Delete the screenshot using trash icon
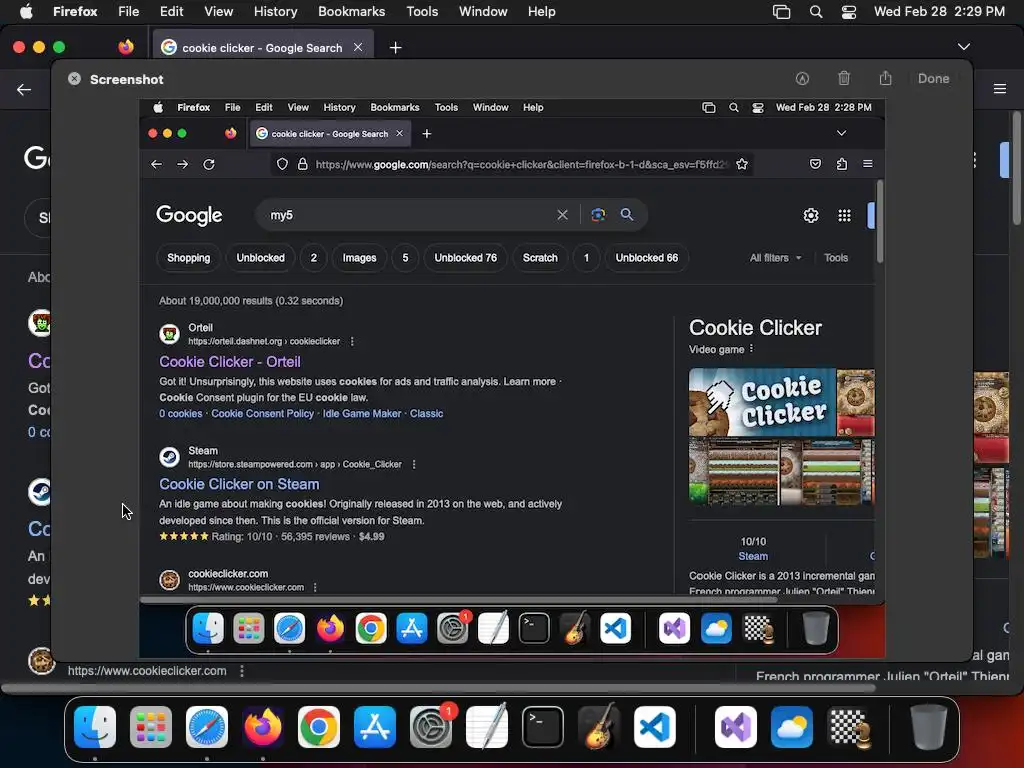The height and width of the screenshot is (768, 1024). pos(844,78)
